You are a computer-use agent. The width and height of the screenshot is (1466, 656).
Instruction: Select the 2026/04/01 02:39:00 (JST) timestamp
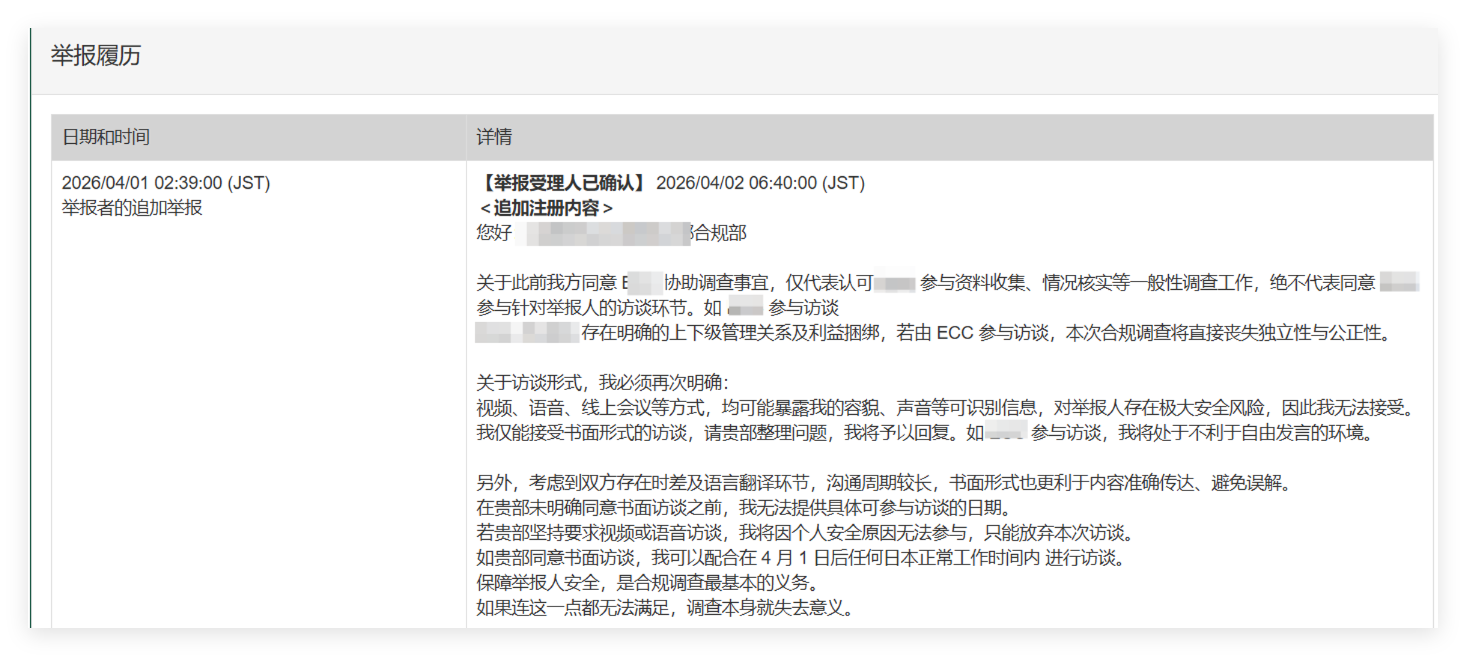coord(166,183)
